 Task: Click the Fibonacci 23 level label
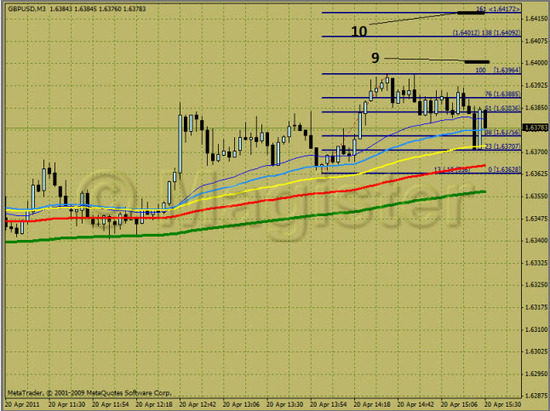(503, 147)
